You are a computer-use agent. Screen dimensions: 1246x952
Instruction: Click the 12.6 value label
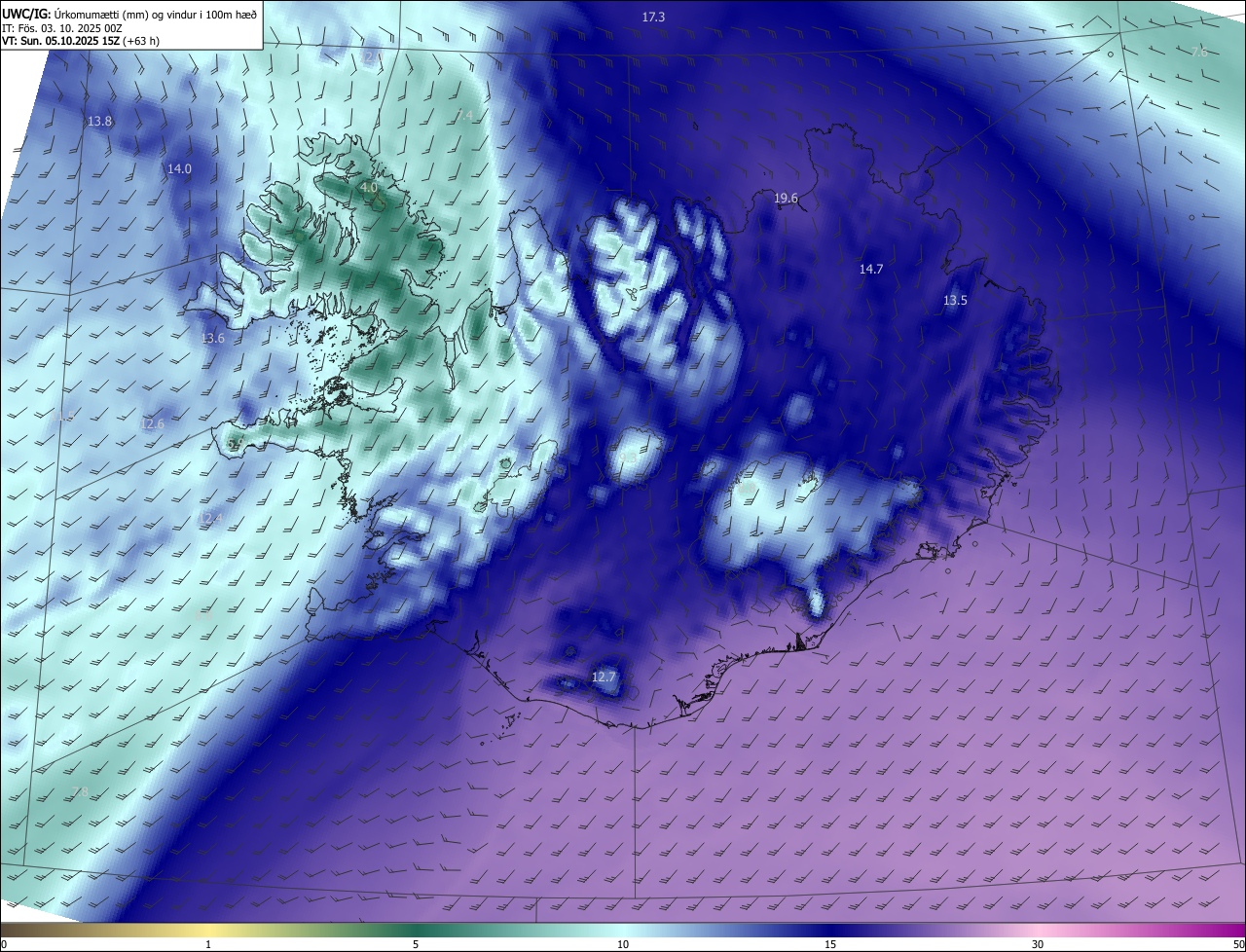pos(152,423)
